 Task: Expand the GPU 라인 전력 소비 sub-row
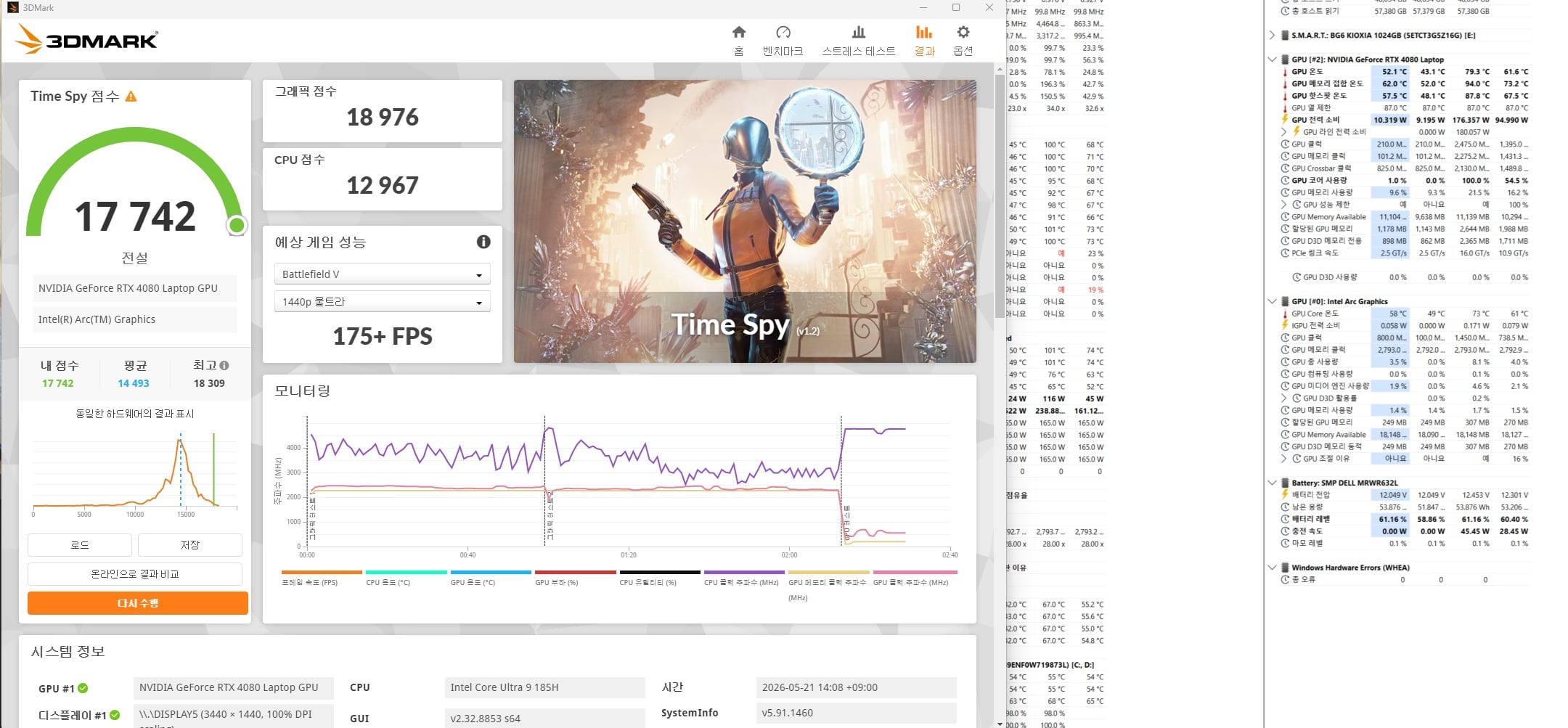pos(1283,132)
